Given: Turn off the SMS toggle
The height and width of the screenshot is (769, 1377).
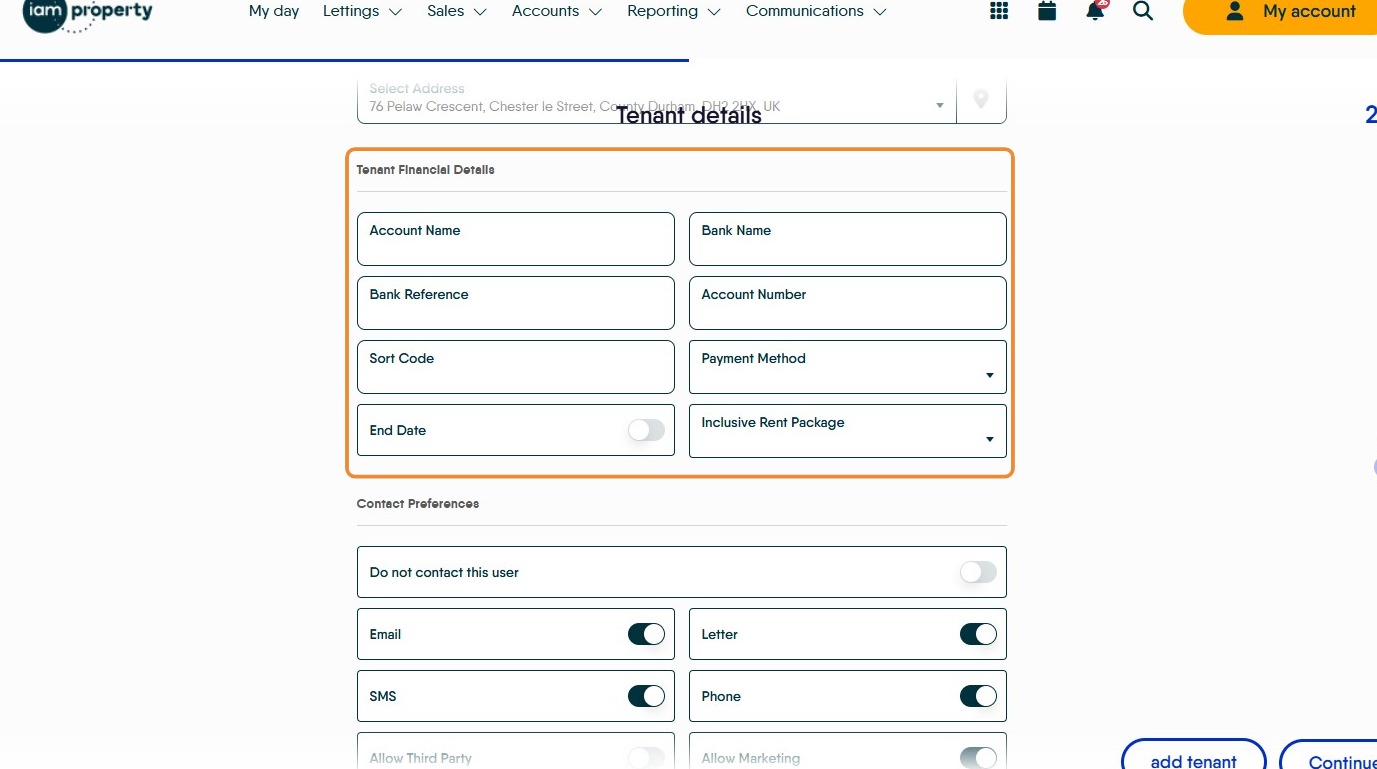Looking at the screenshot, I should pos(646,696).
